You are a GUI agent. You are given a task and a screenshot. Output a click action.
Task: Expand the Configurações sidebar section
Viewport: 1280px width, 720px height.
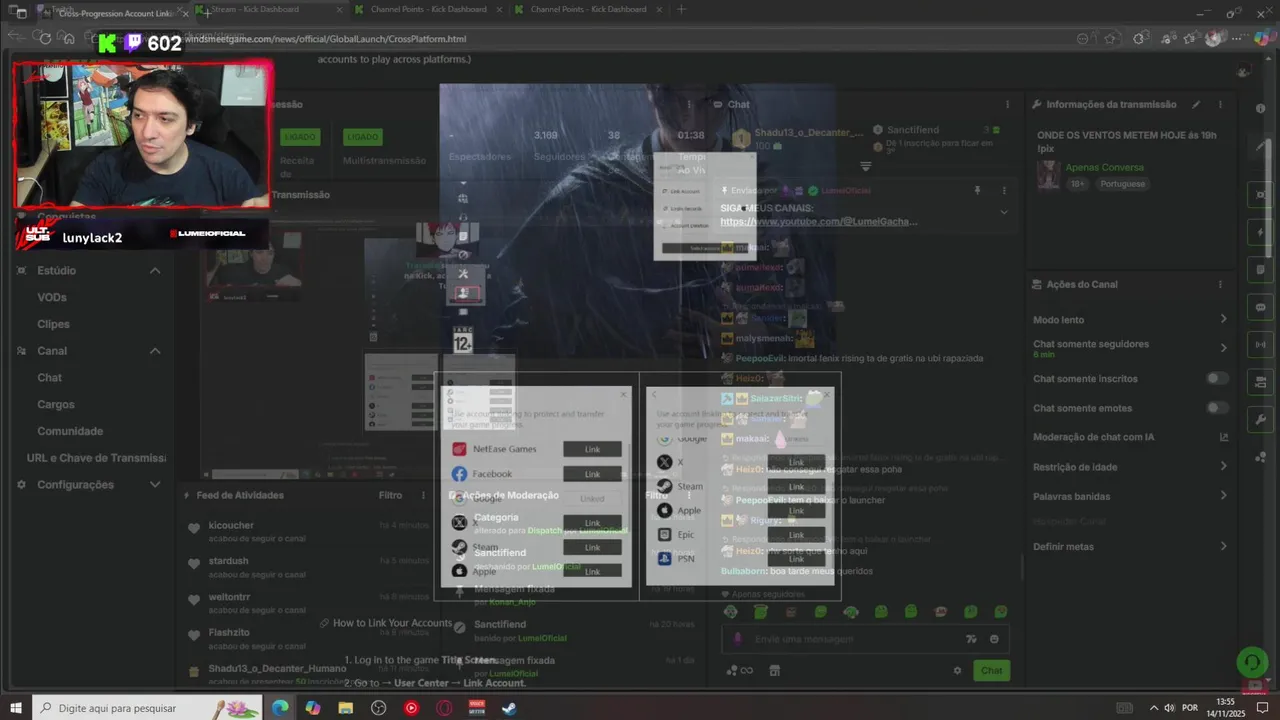[x=155, y=484]
